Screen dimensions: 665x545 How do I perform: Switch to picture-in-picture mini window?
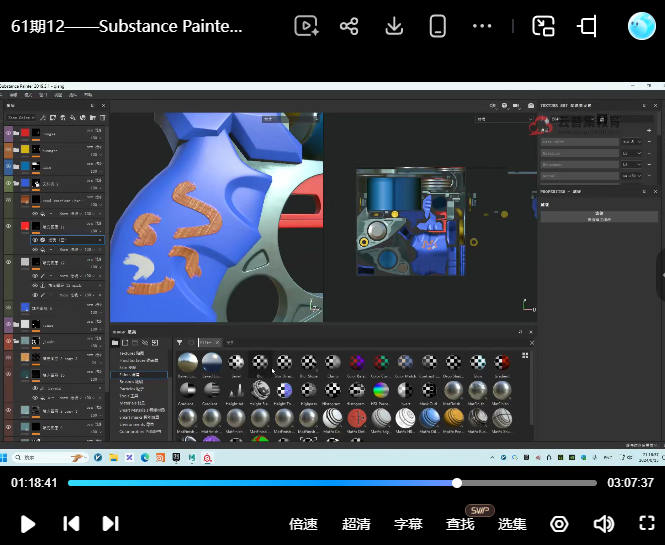[543, 26]
